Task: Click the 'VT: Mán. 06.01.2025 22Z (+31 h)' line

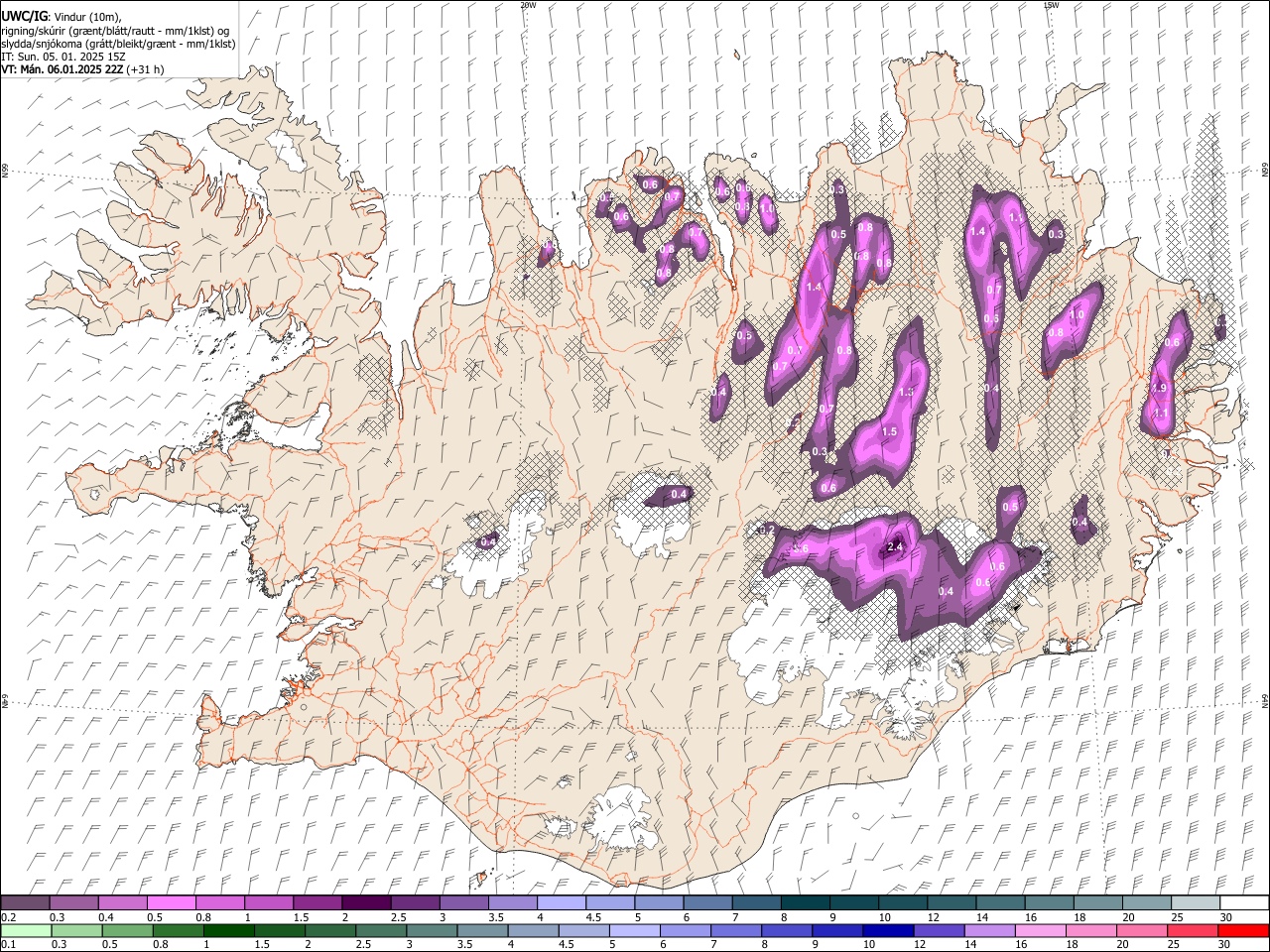Action: pos(83,69)
